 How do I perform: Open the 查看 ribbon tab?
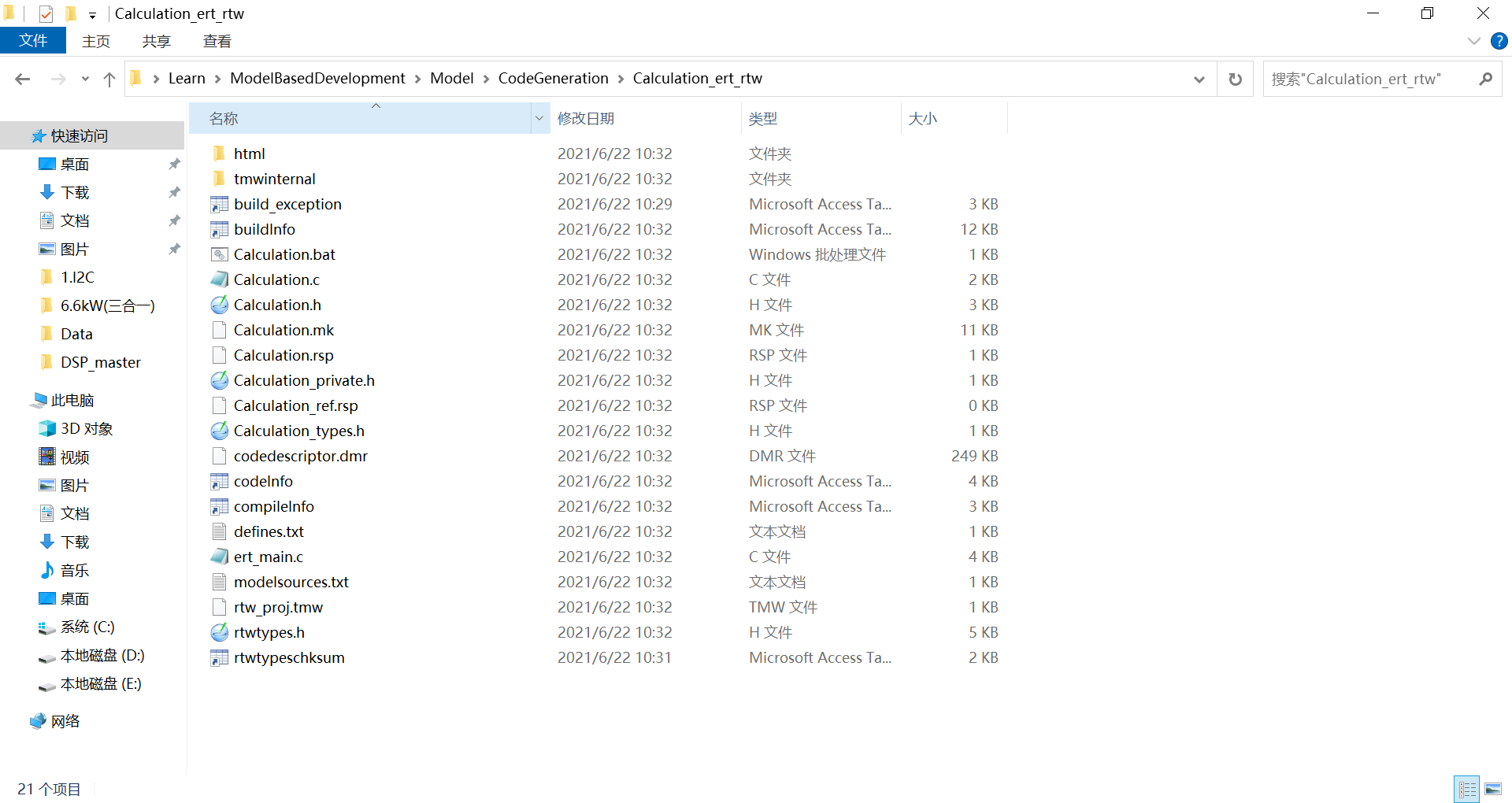click(217, 41)
